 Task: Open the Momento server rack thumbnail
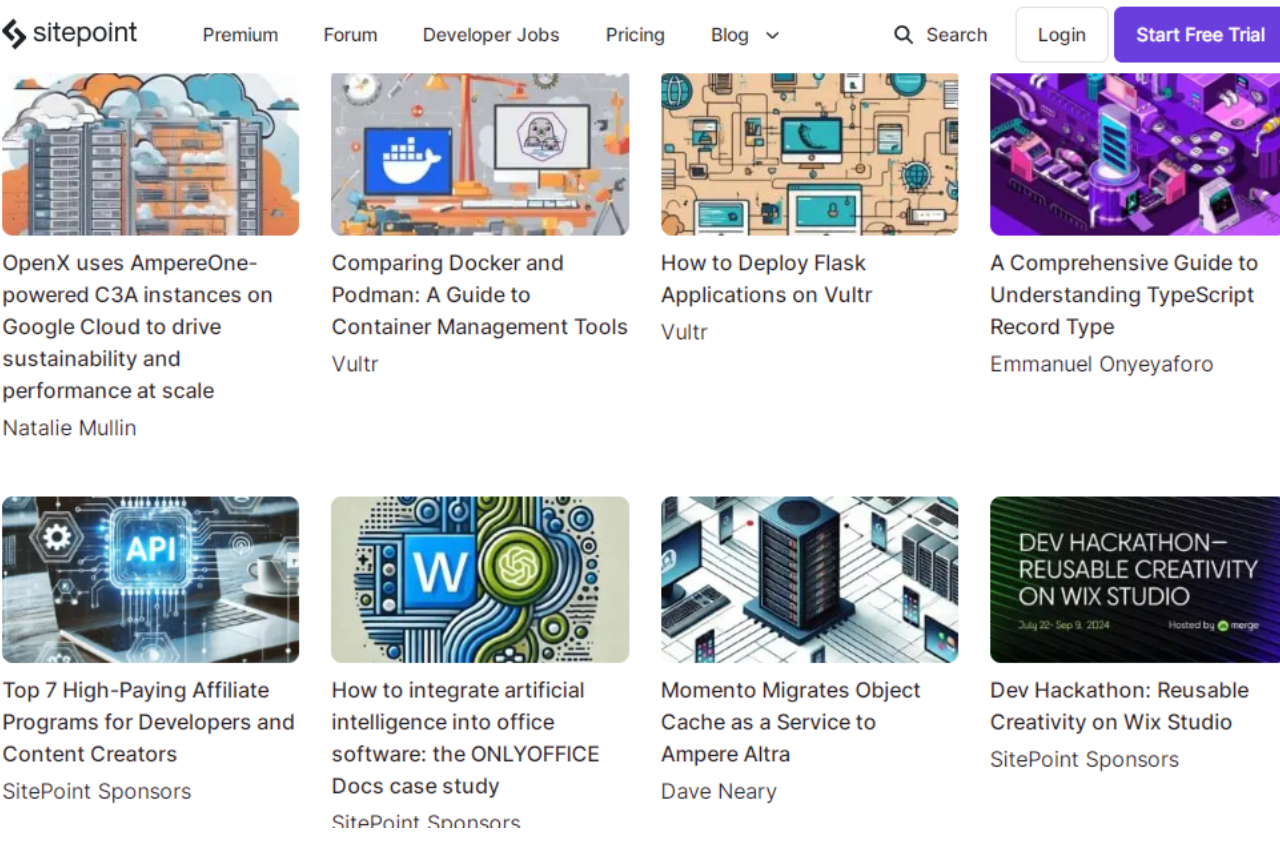810,580
